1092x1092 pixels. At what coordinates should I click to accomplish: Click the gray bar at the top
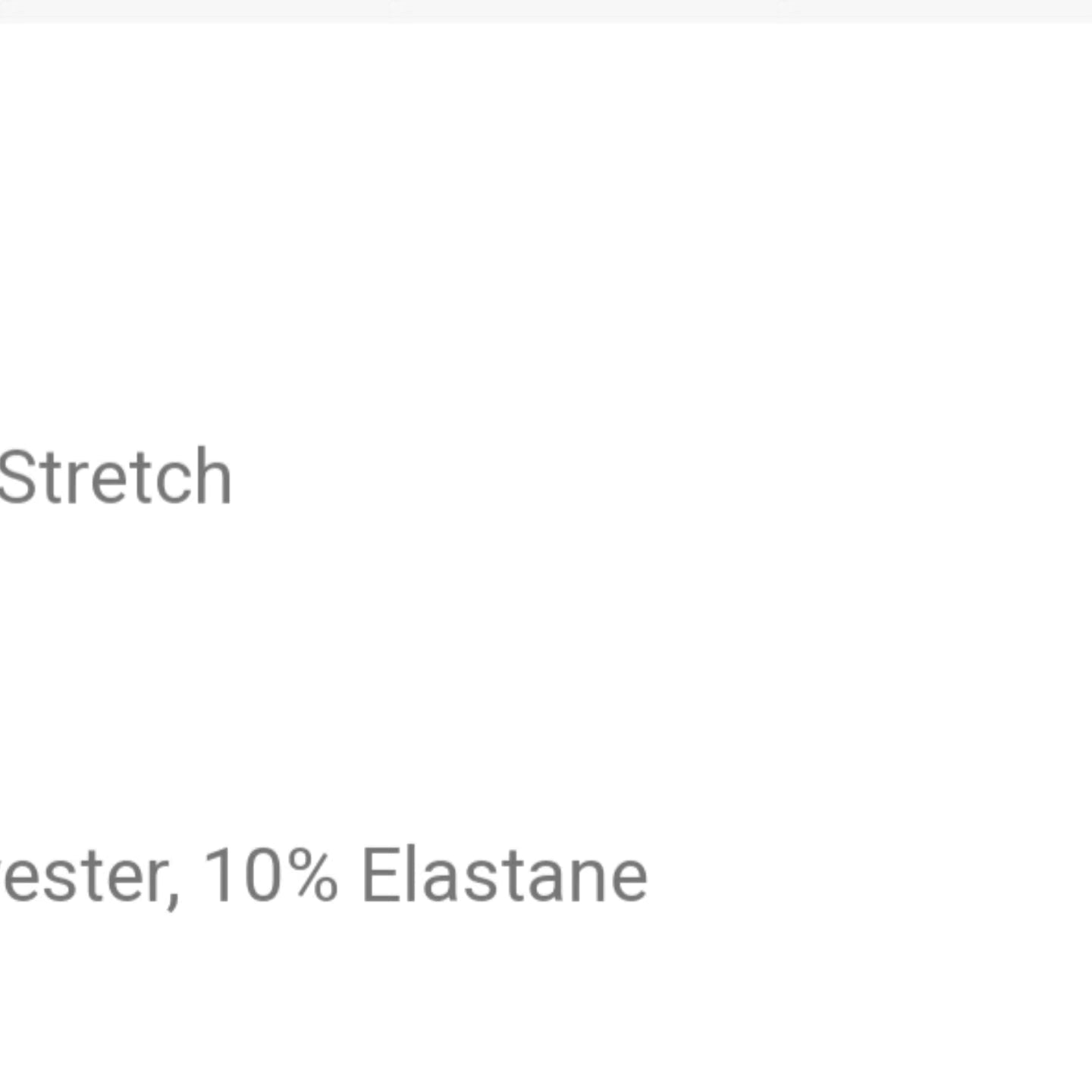pos(546,10)
